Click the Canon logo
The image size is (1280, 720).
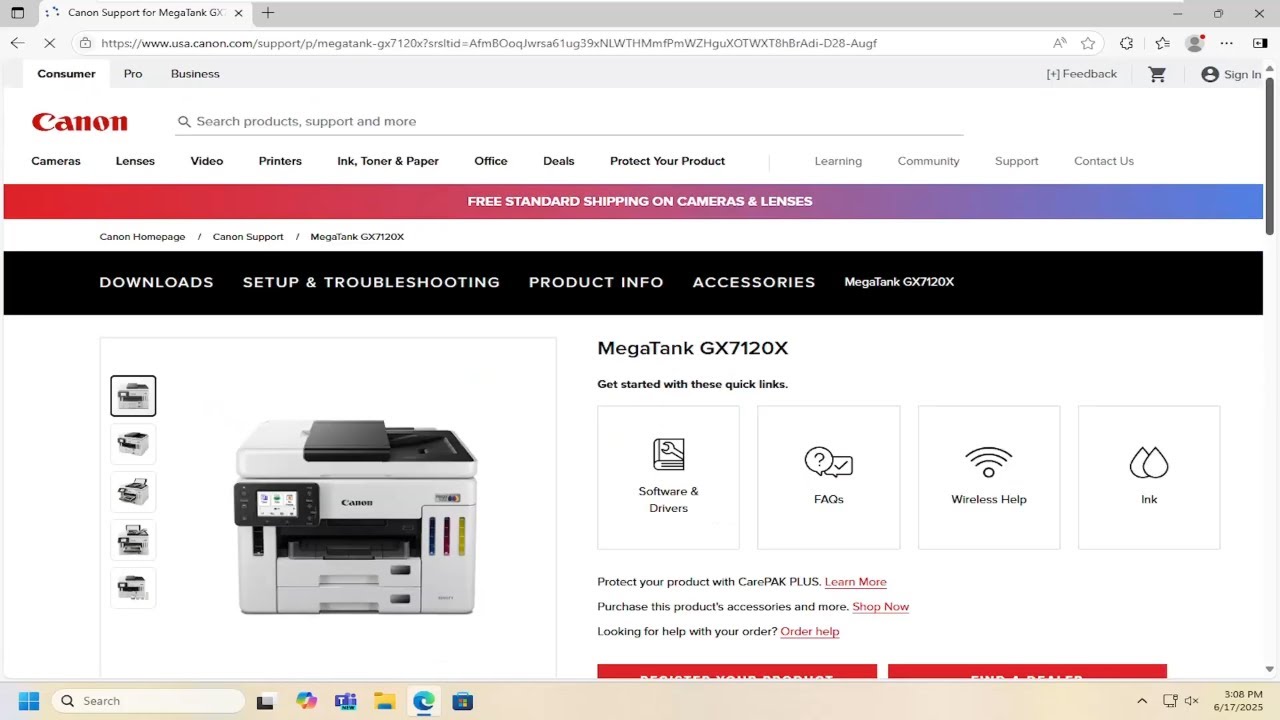[x=80, y=122]
